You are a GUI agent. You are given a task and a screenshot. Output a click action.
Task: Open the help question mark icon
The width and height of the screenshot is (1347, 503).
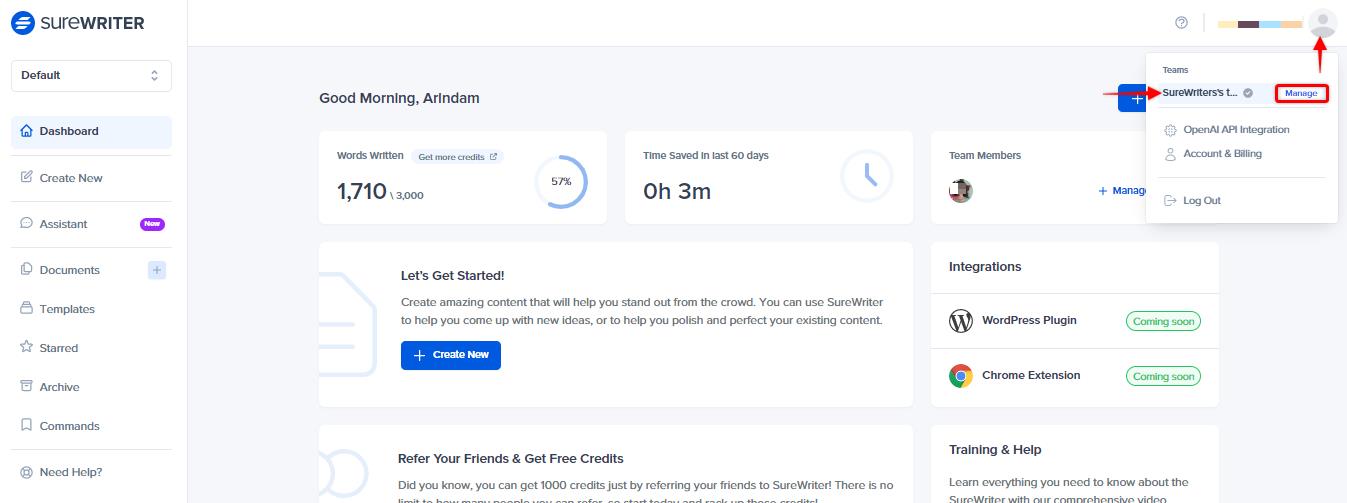click(1181, 23)
